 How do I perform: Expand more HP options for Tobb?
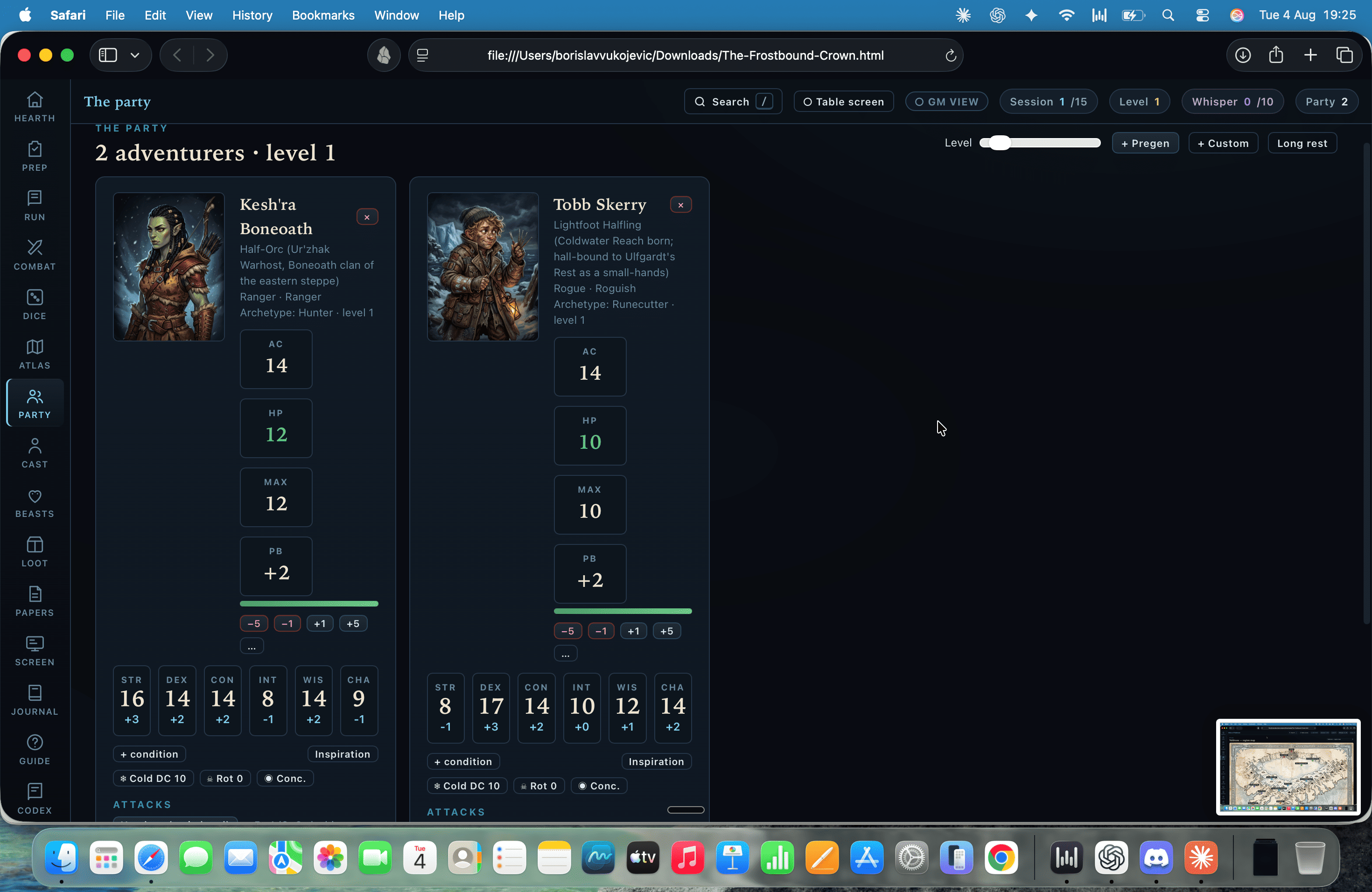pyautogui.click(x=566, y=654)
